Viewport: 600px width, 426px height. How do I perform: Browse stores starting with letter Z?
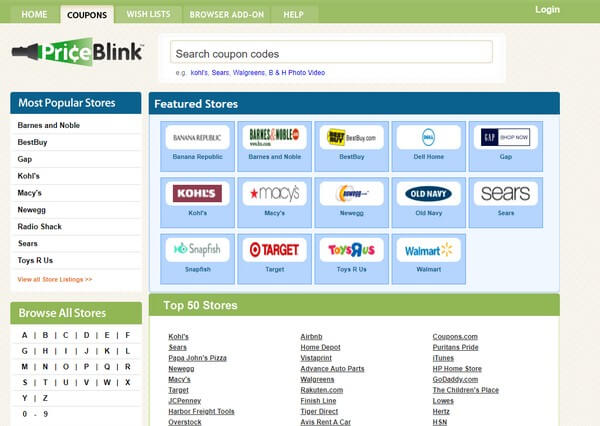[x=45, y=398]
